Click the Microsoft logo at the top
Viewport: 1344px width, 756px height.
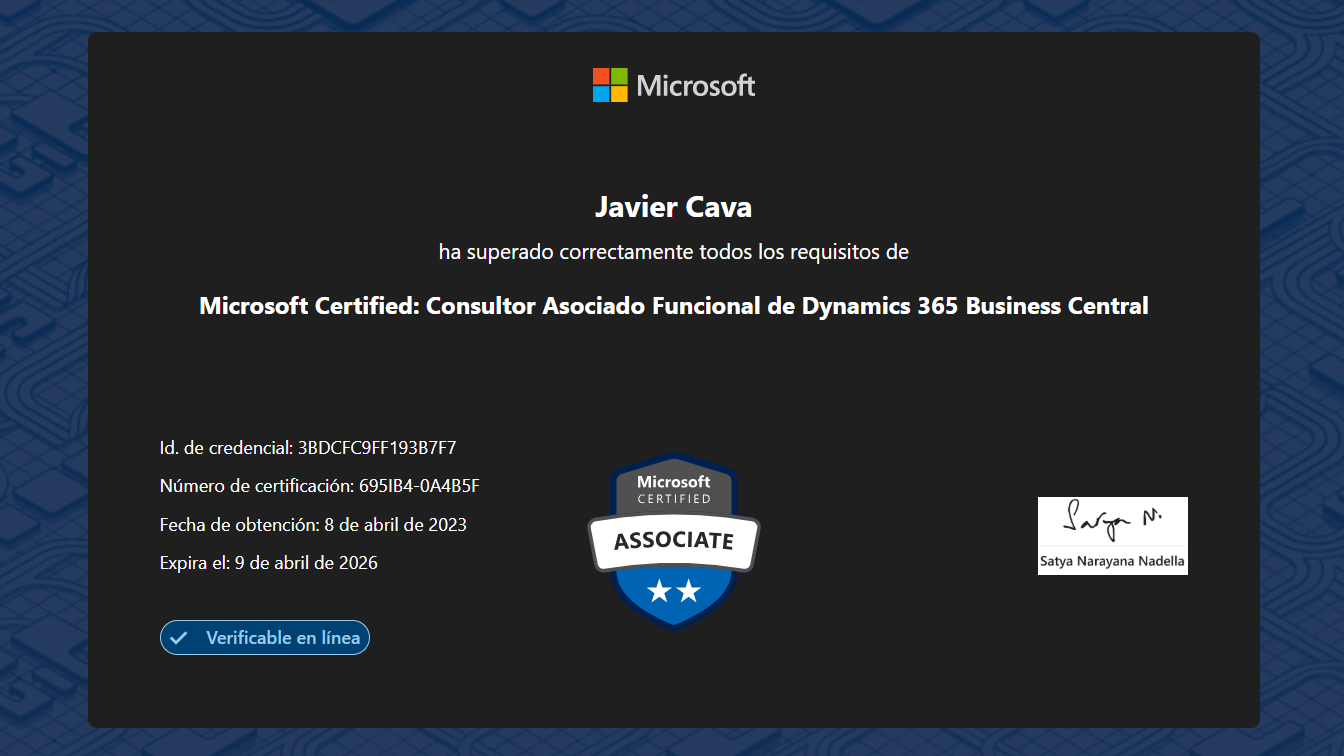(x=673, y=85)
